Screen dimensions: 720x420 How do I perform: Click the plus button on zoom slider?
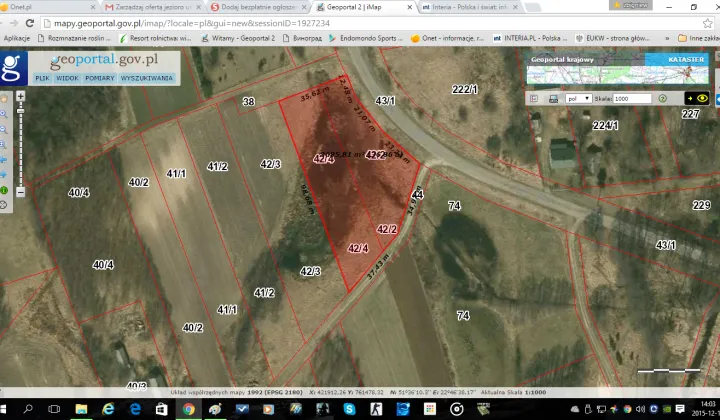click(x=20, y=96)
